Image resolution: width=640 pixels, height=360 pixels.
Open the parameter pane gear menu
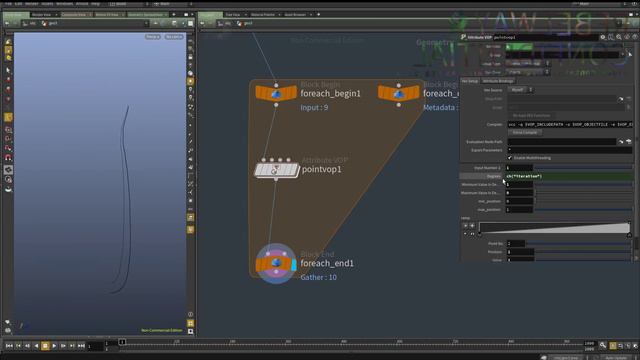point(603,37)
